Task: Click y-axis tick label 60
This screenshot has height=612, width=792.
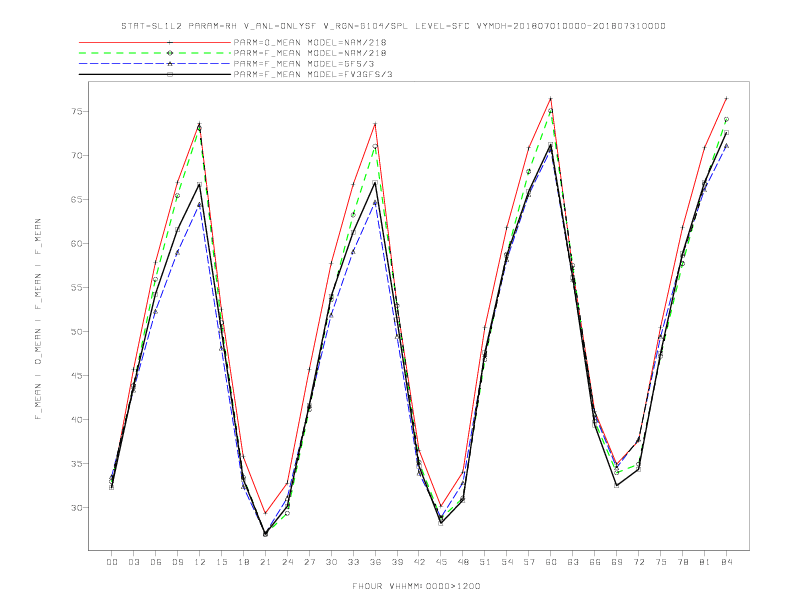Action: pos(75,243)
